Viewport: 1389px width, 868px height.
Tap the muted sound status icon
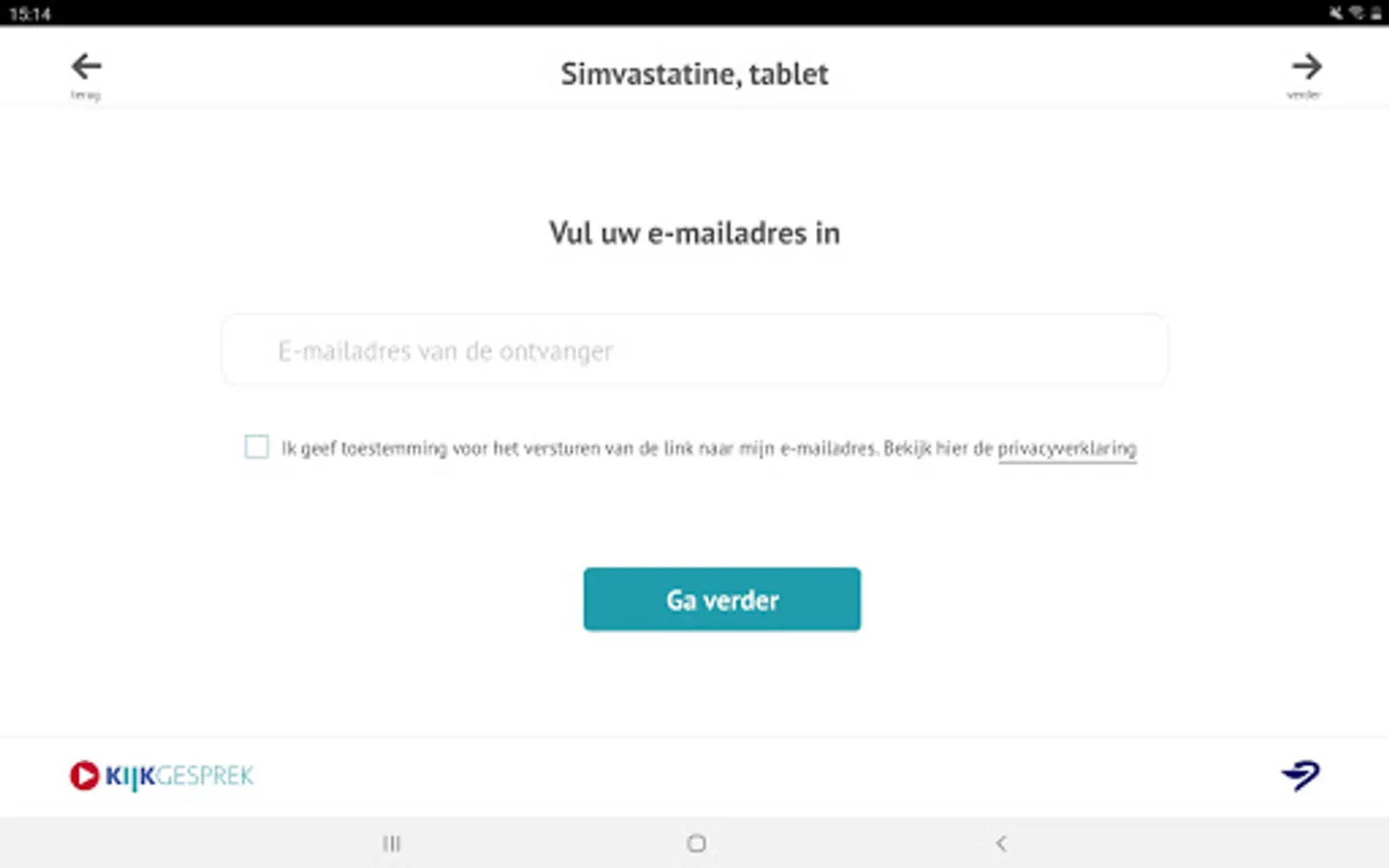pos(1336,13)
